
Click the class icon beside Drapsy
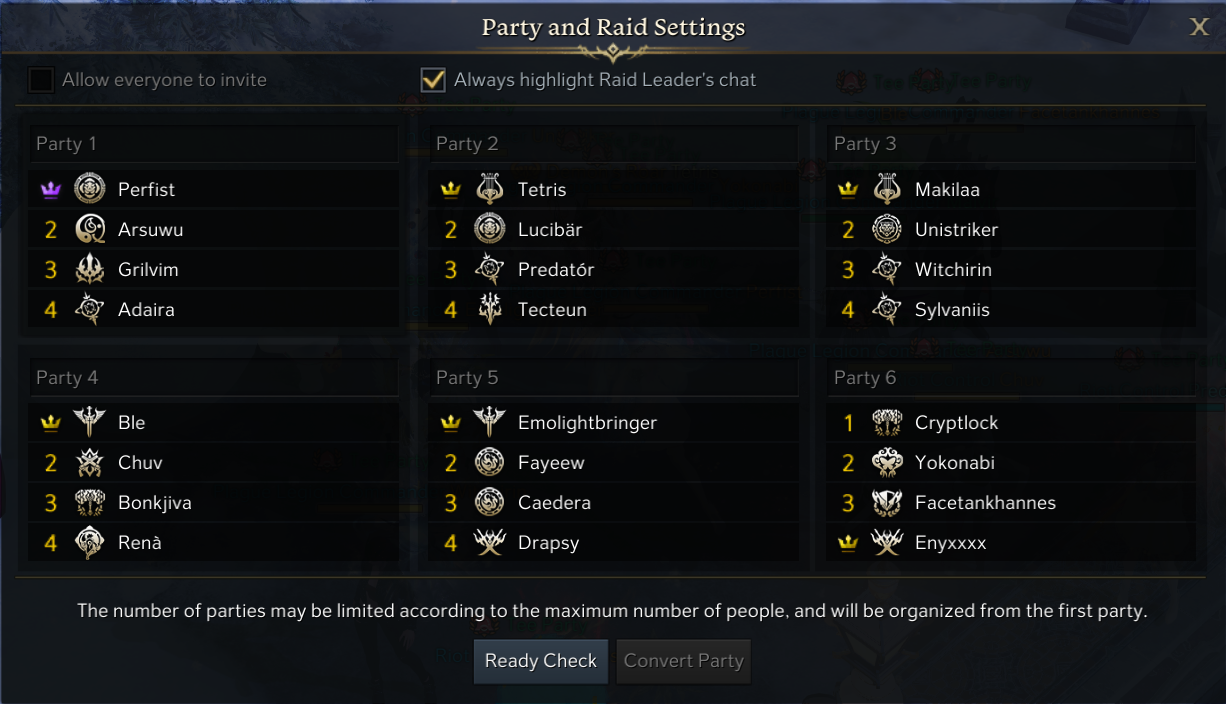tap(489, 543)
